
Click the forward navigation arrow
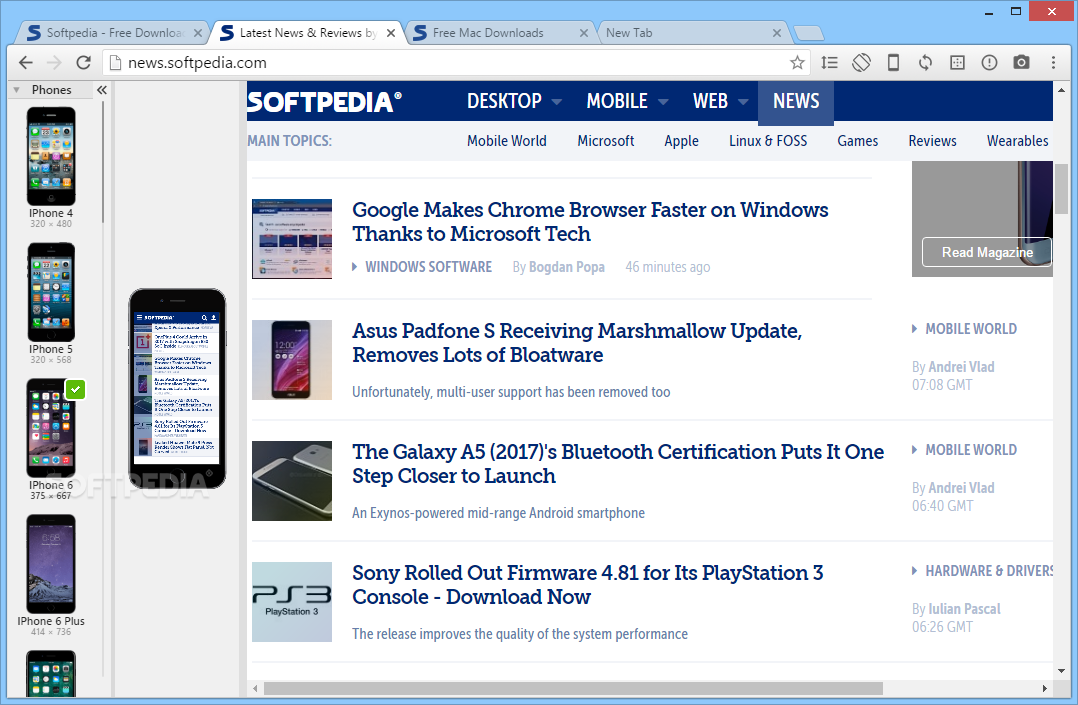coord(54,63)
